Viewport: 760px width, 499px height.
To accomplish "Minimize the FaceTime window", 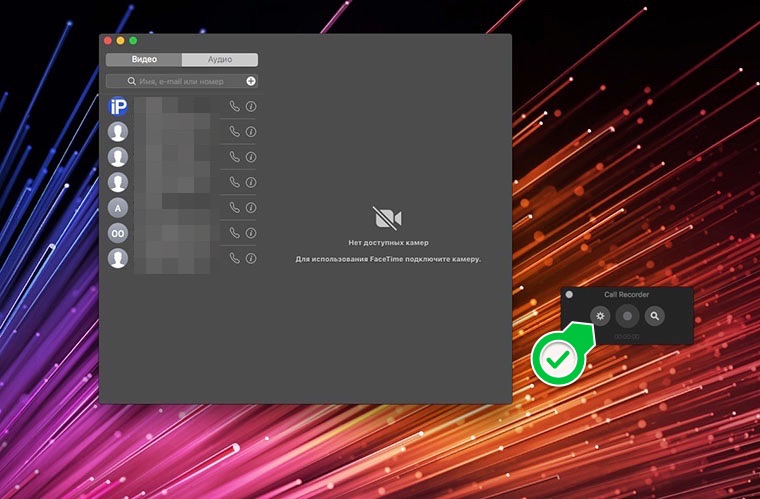I will (x=121, y=41).
